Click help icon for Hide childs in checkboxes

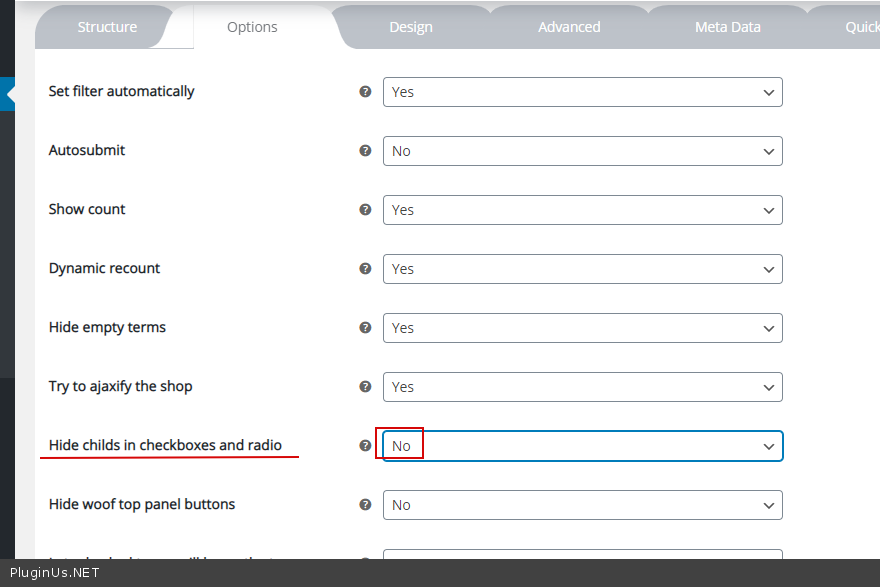pyautogui.click(x=365, y=445)
